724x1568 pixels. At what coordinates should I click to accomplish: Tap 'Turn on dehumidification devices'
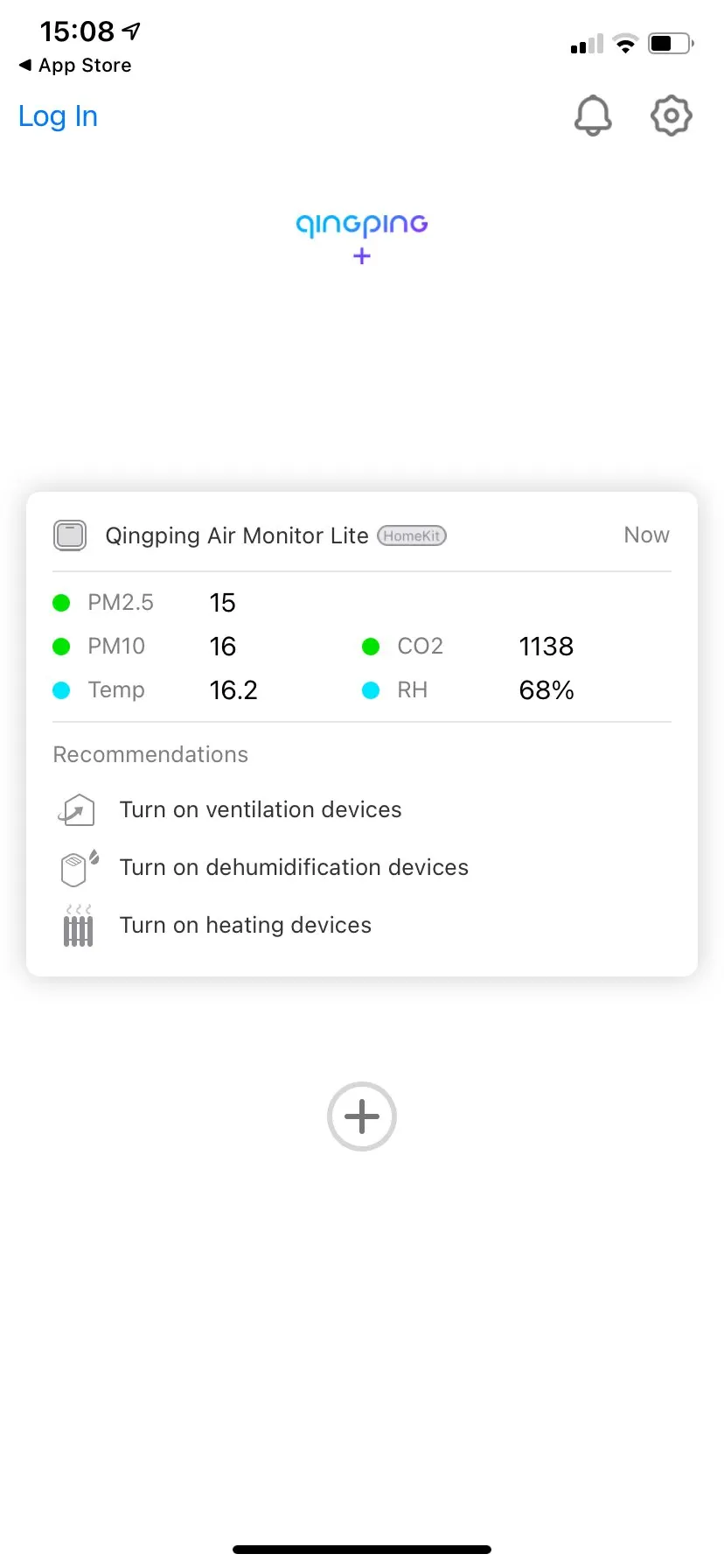294,867
